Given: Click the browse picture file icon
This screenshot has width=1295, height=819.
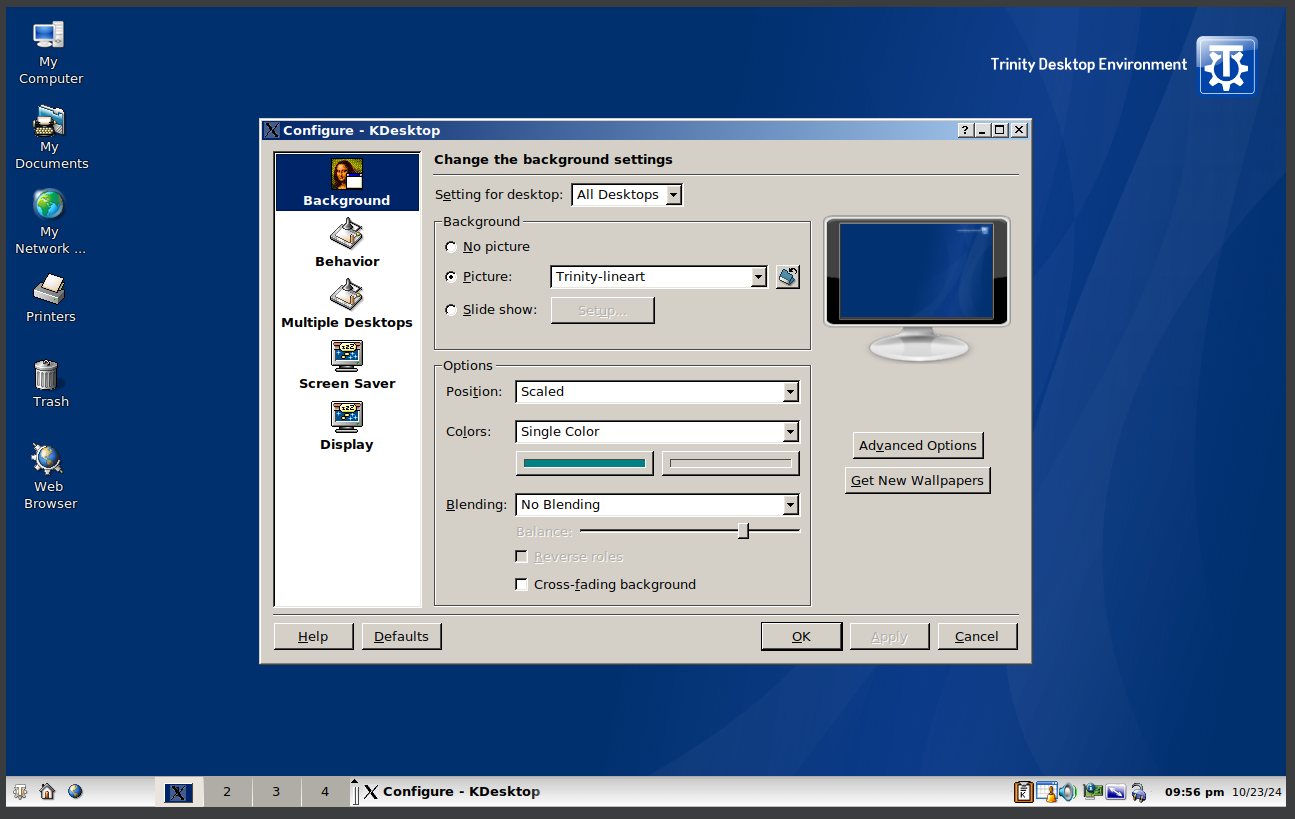Looking at the screenshot, I should click(787, 277).
